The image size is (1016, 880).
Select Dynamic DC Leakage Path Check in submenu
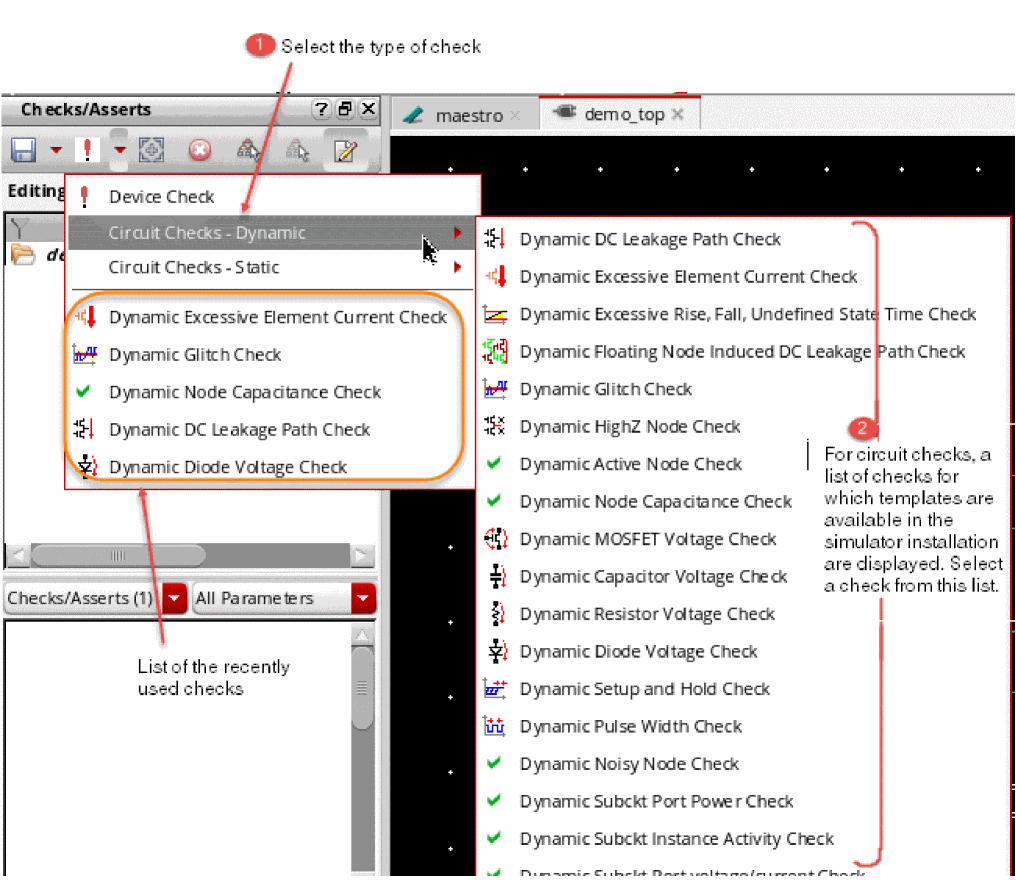[x=743, y=239]
